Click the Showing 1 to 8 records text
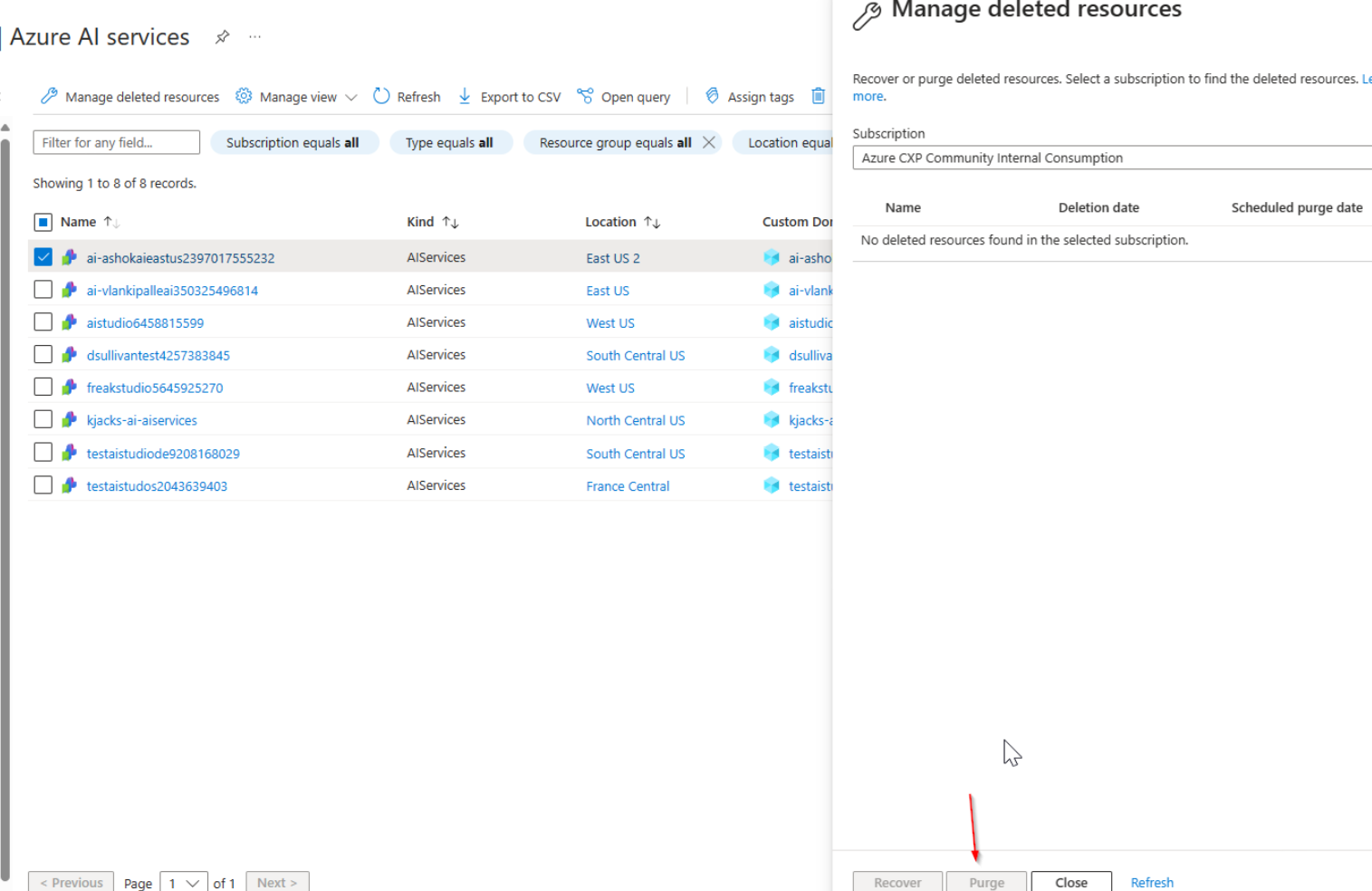Image resolution: width=1372 pixels, height=891 pixels. 115,183
